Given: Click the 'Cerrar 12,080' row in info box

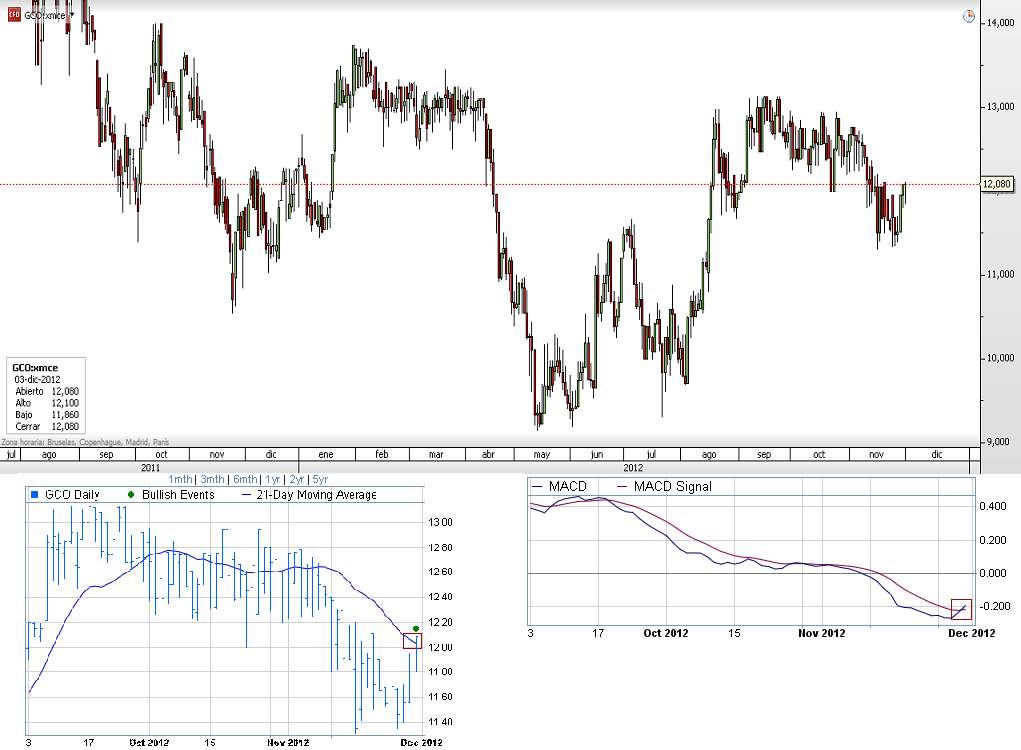Looking at the screenshot, I should pyautogui.click(x=47, y=426).
